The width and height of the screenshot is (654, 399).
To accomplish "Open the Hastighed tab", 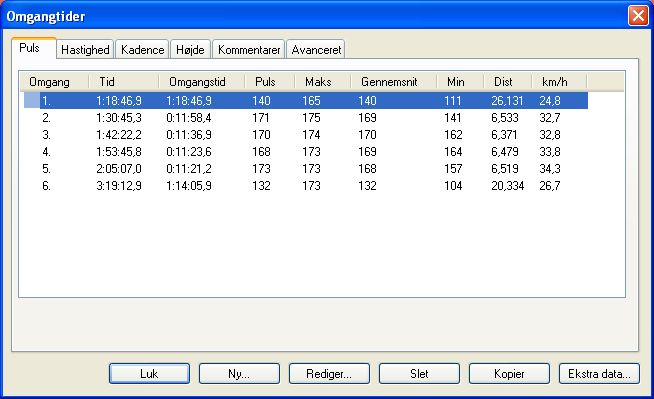I will [85, 50].
